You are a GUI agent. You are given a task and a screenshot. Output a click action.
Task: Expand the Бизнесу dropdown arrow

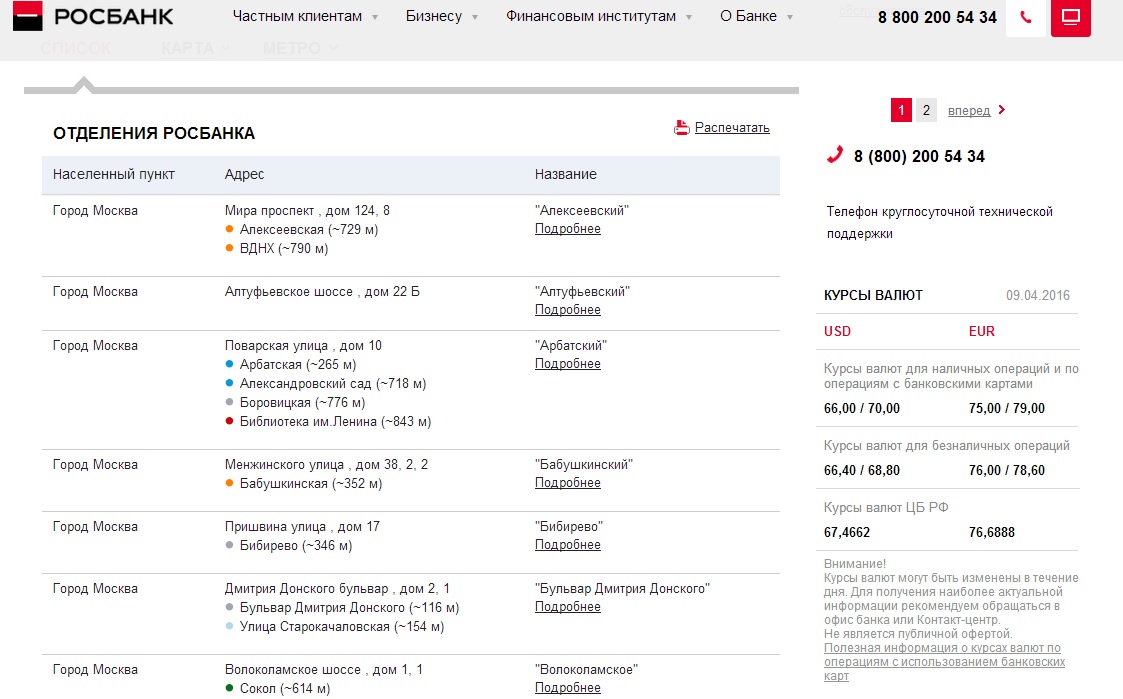[x=474, y=17]
